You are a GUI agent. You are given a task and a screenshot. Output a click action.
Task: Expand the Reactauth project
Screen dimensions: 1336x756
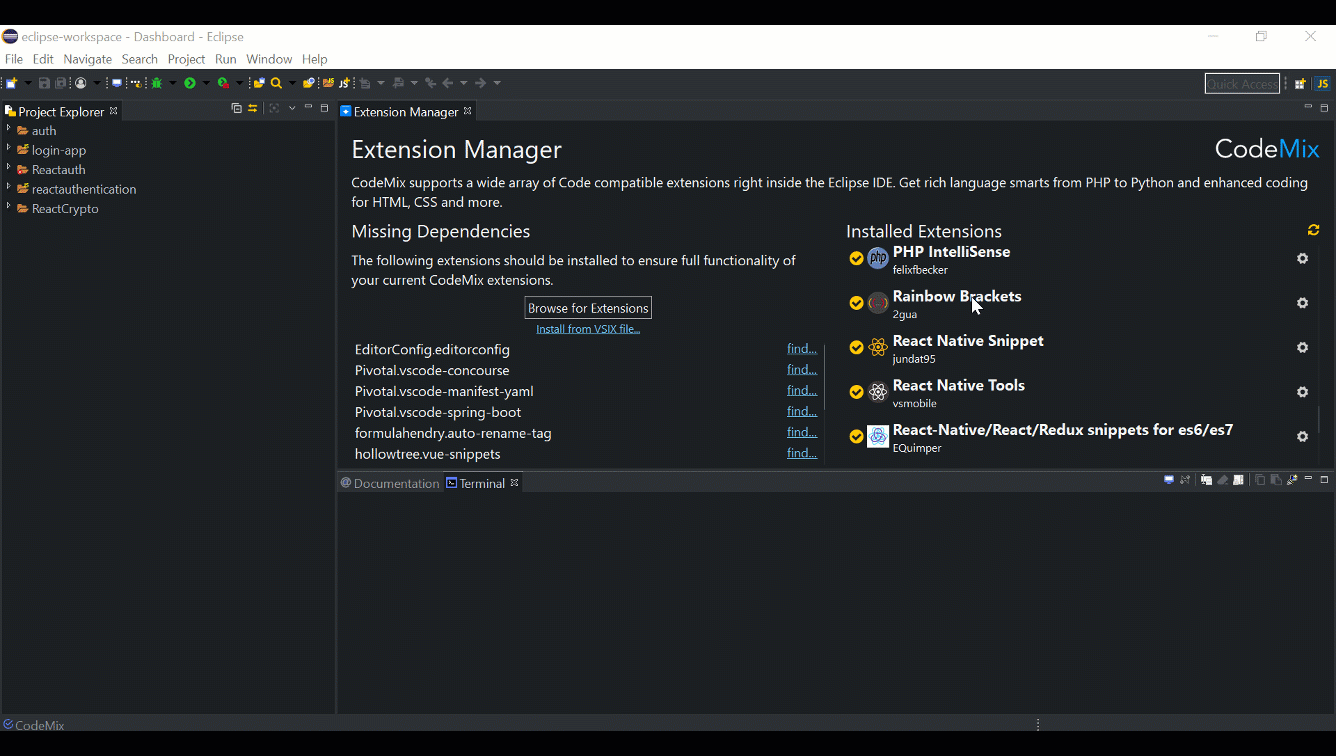pos(8,168)
